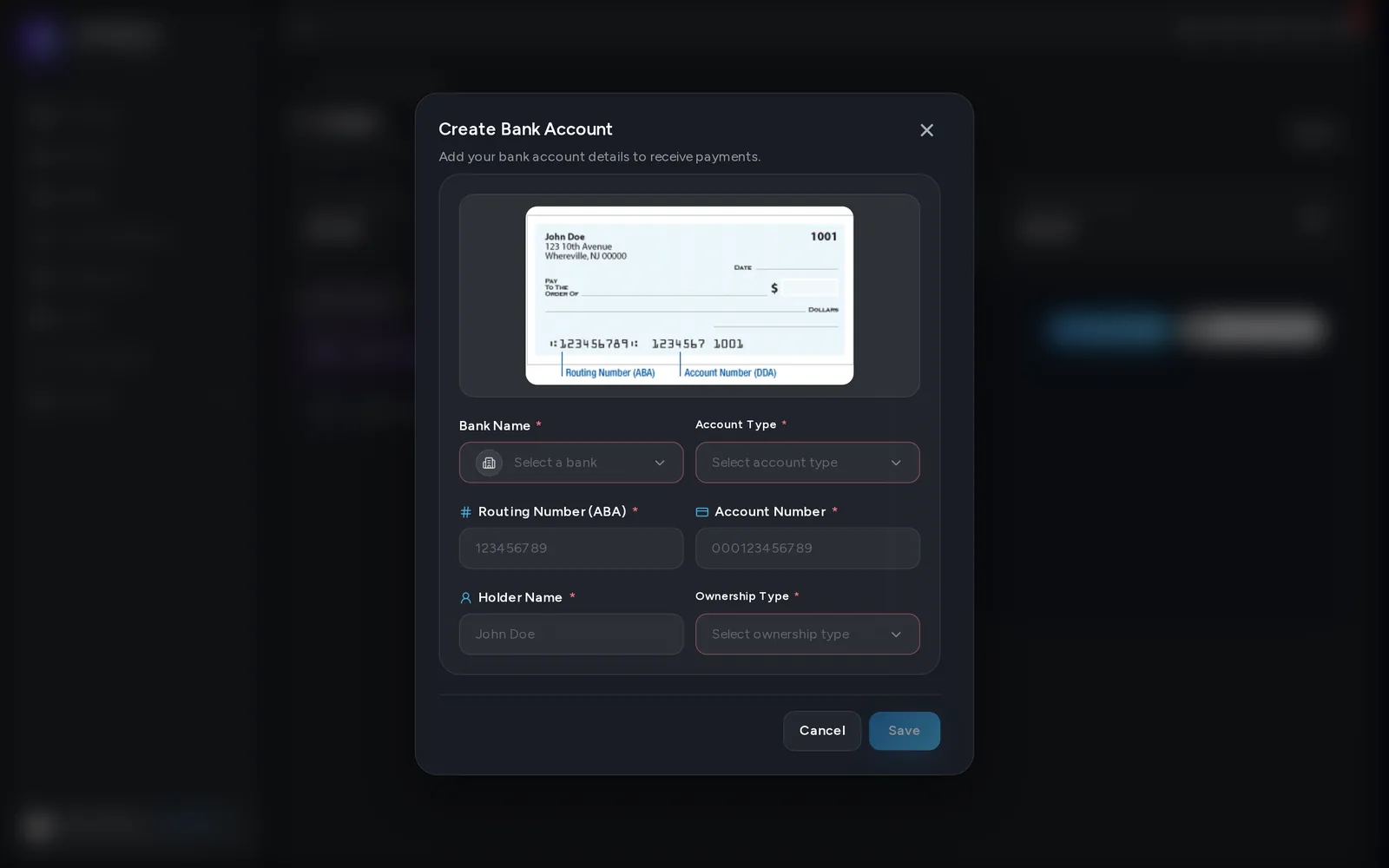Expand the Select account type dropdown

point(807,463)
